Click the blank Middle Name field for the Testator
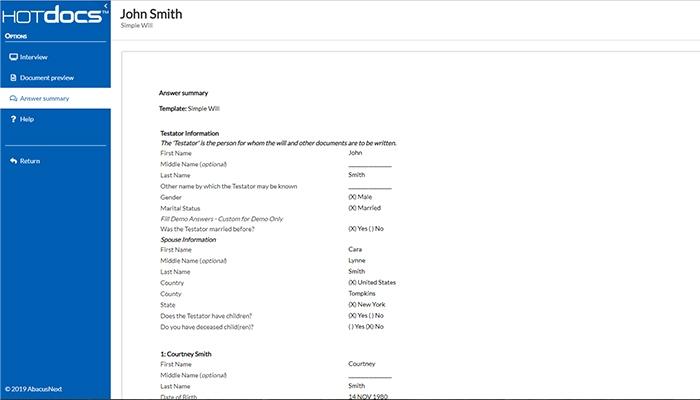This screenshot has height=400, width=700. 370,164
